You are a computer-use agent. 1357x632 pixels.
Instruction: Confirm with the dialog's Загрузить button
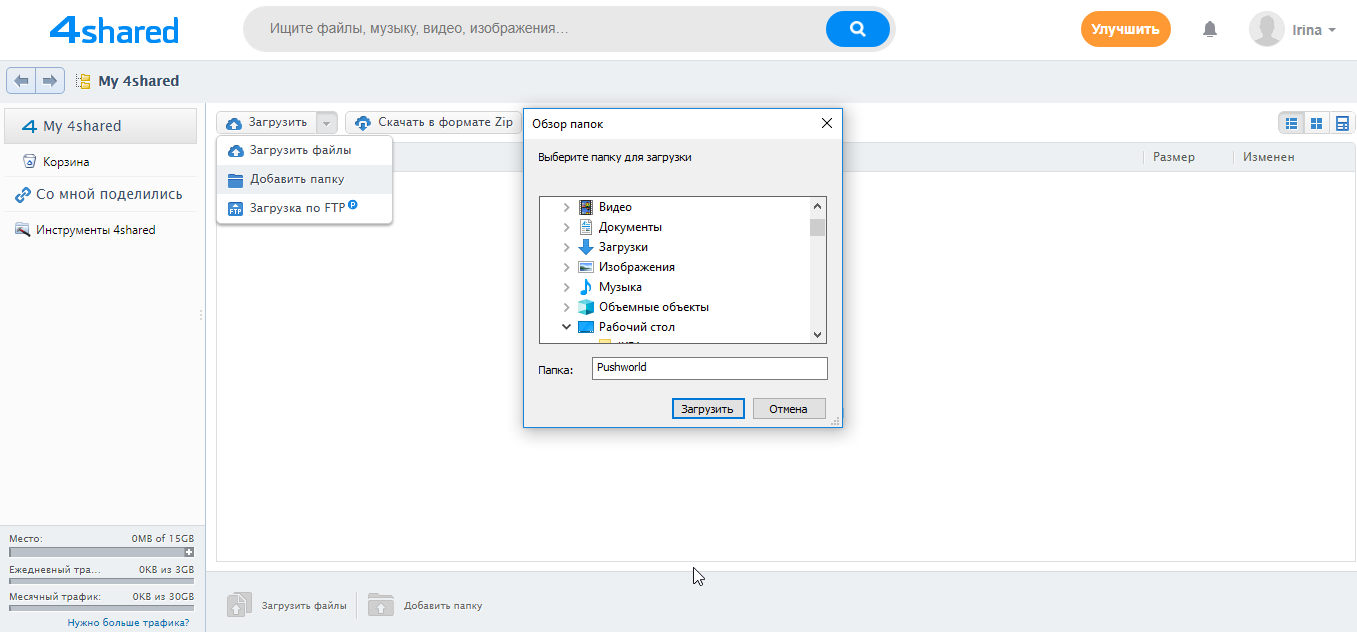[x=708, y=408]
